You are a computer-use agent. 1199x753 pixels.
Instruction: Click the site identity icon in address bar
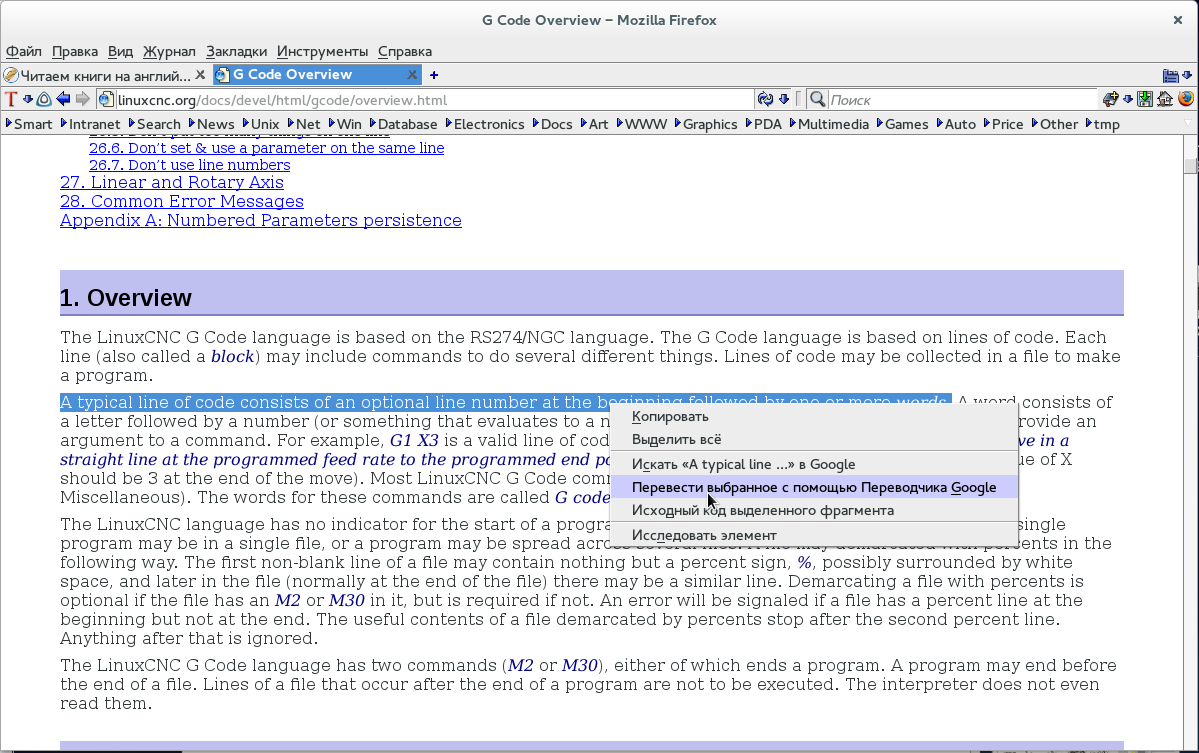click(x=106, y=99)
